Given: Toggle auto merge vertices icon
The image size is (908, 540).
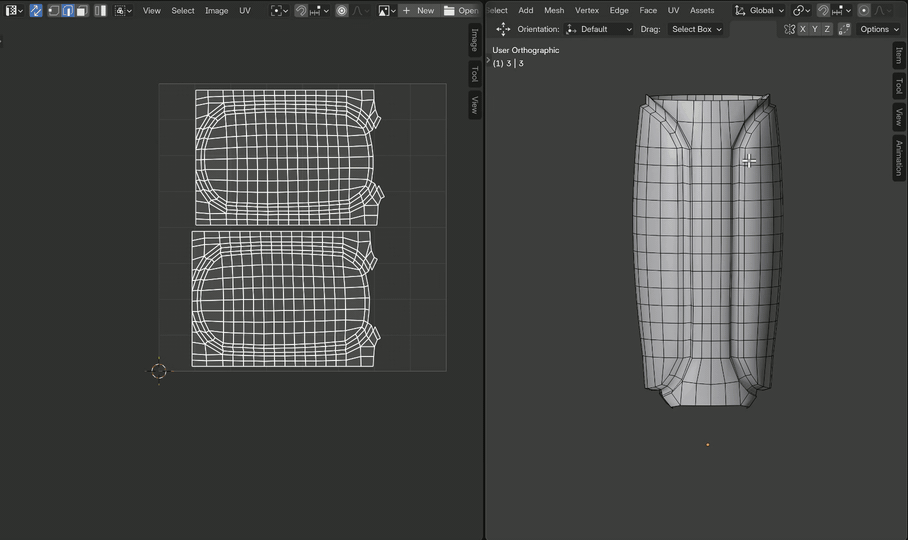Looking at the screenshot, I should click(x=844, y=29).
